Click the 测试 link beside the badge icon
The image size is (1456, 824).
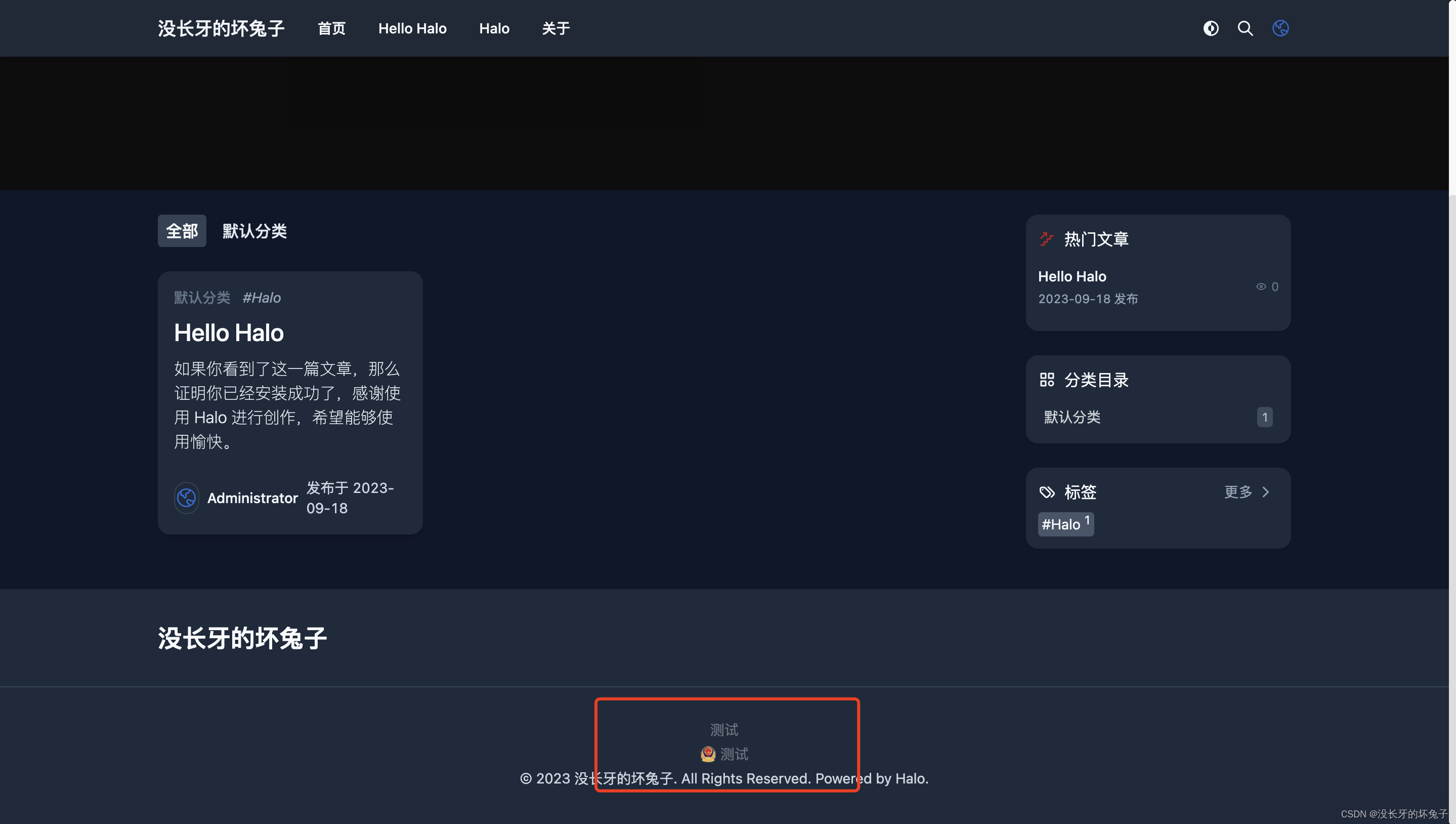(734, 754)
